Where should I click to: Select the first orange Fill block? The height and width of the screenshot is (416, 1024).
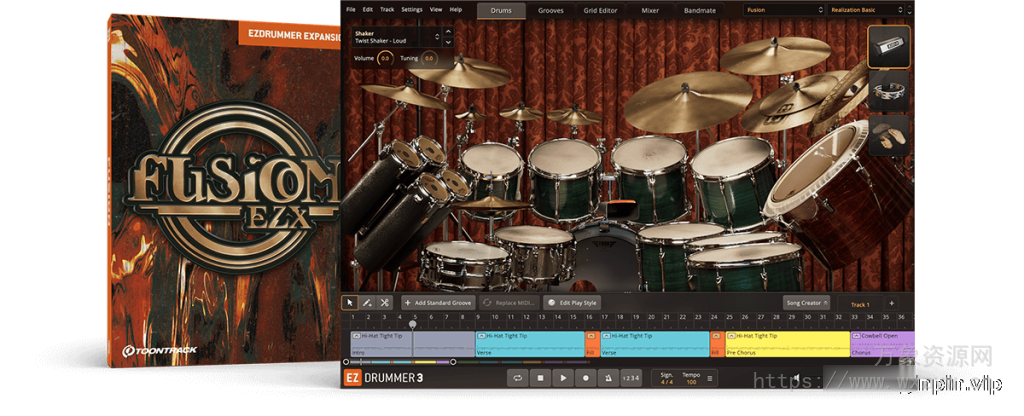pyautogui.click(x=590, y=344)
